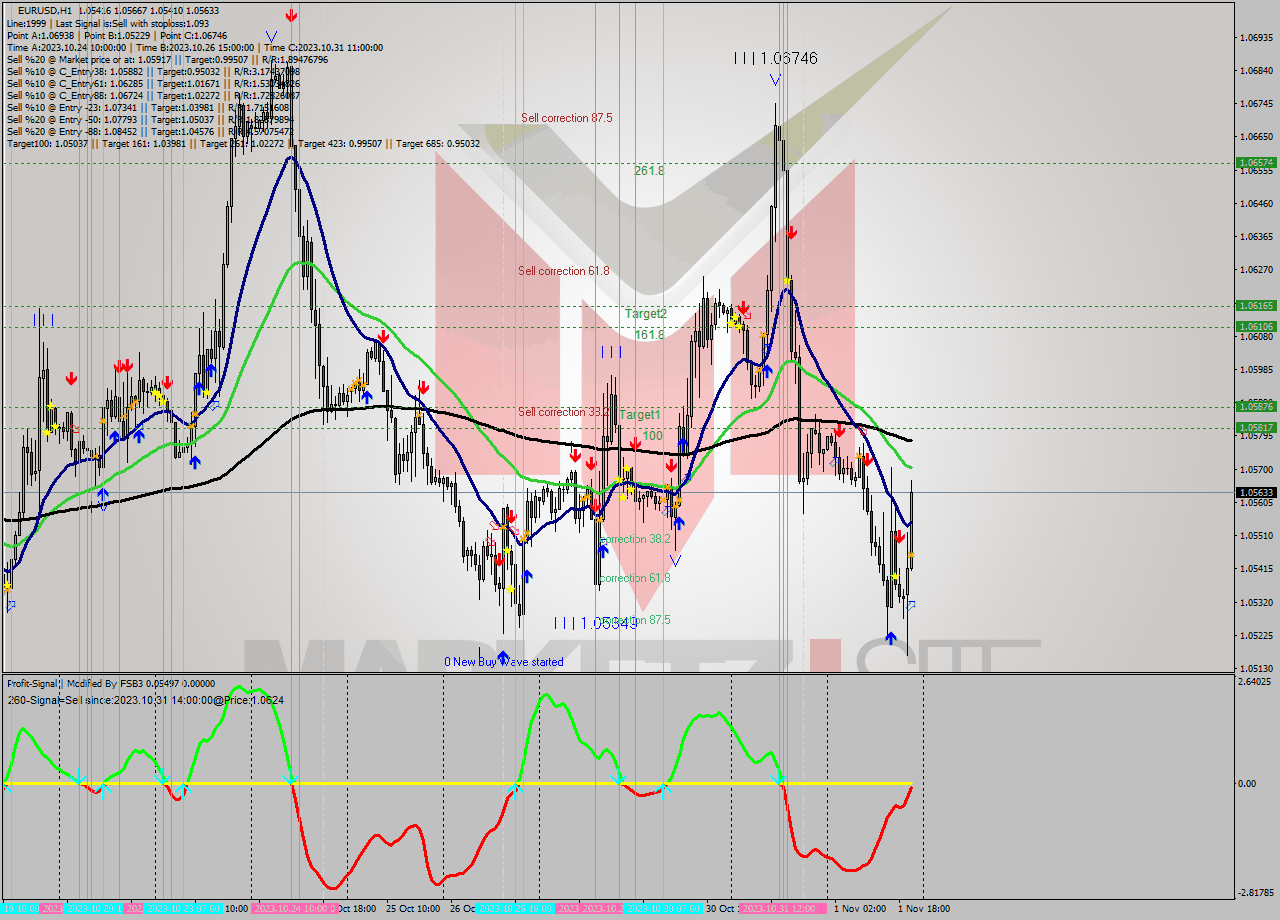The height and width of the screenshot is (920, 1280).
Task: Click the 'Target 685: 0.95032' text
Action: pyautogui.click(x=438, y=143)
